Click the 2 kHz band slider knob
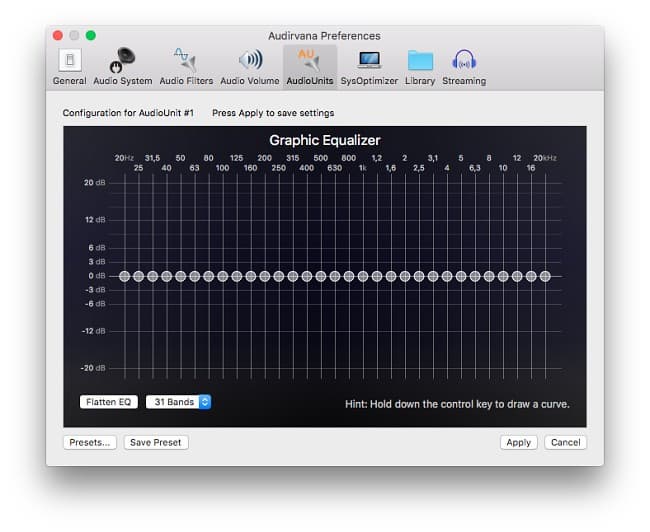Image resolution: width=650 pixels, height=532 pixels. coord(405,276)
